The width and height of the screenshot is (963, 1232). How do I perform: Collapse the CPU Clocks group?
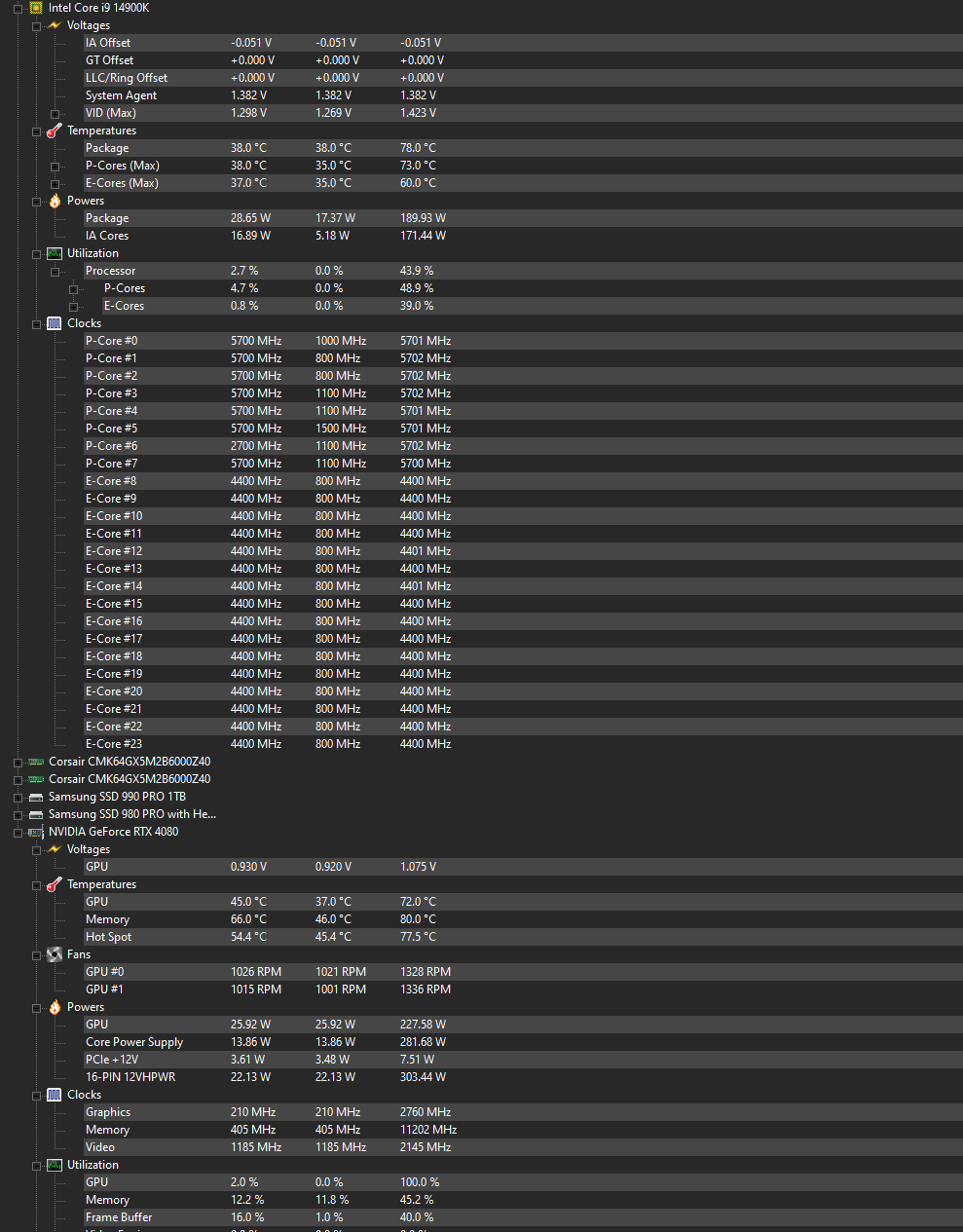[x=36, y=324]
